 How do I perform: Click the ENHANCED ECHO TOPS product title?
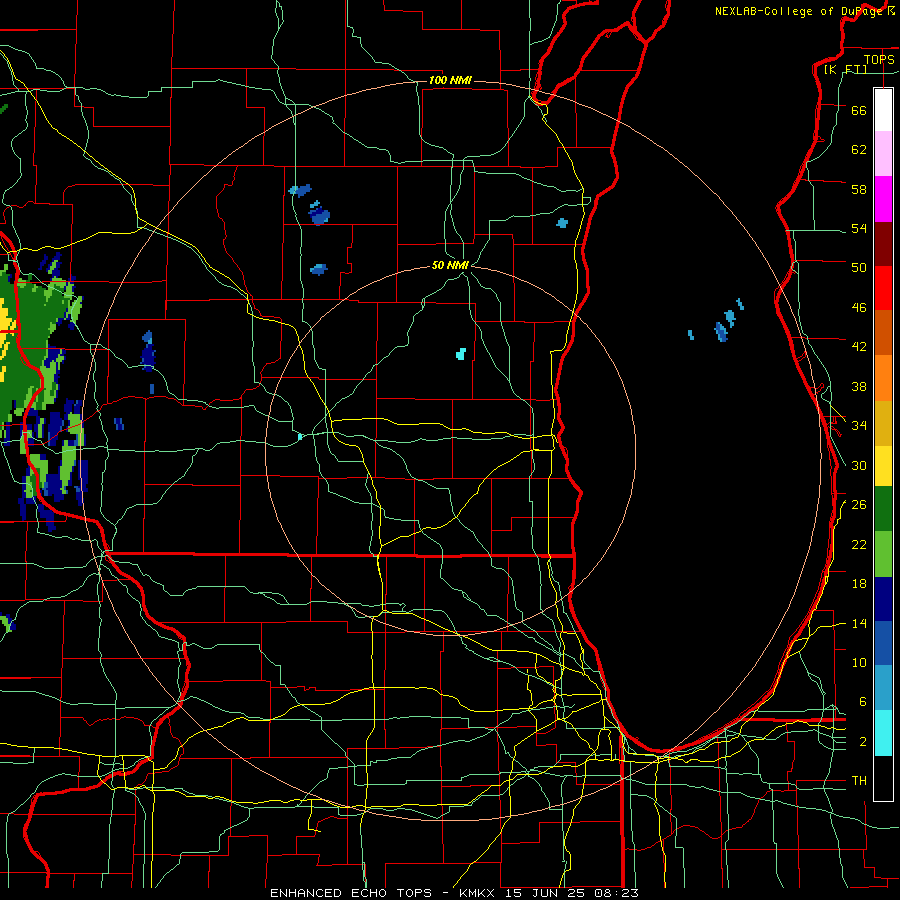click(350, 893)
